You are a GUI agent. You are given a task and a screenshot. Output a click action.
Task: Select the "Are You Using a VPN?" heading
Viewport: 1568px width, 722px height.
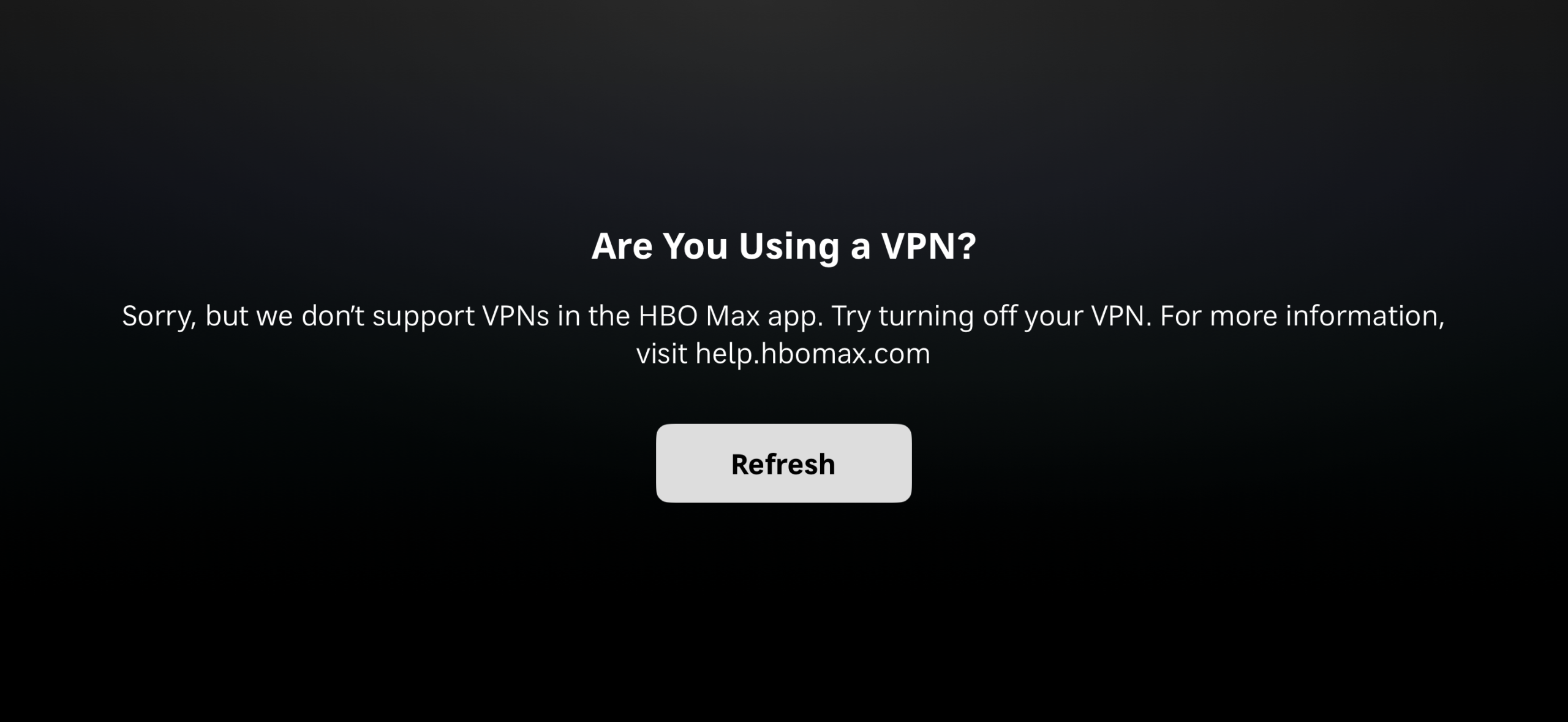click(783, 246)
